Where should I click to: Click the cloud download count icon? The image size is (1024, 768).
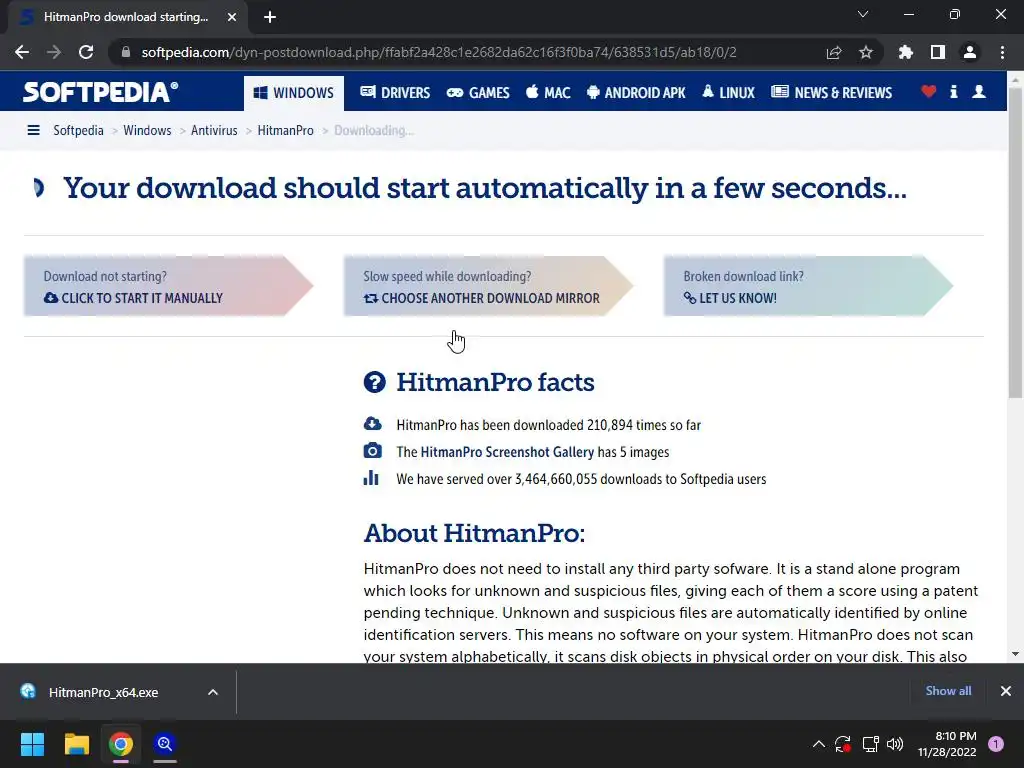pyautogui.click(x=372, y=424)
